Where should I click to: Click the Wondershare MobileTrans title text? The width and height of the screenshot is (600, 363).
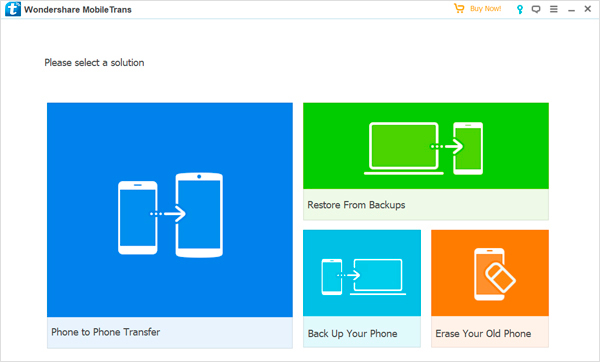coord(78,10)
